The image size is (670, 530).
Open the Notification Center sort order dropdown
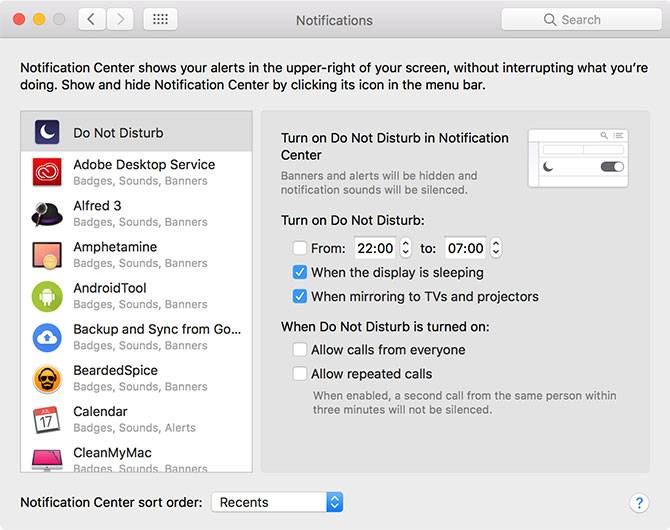click(x=277, y=502)
